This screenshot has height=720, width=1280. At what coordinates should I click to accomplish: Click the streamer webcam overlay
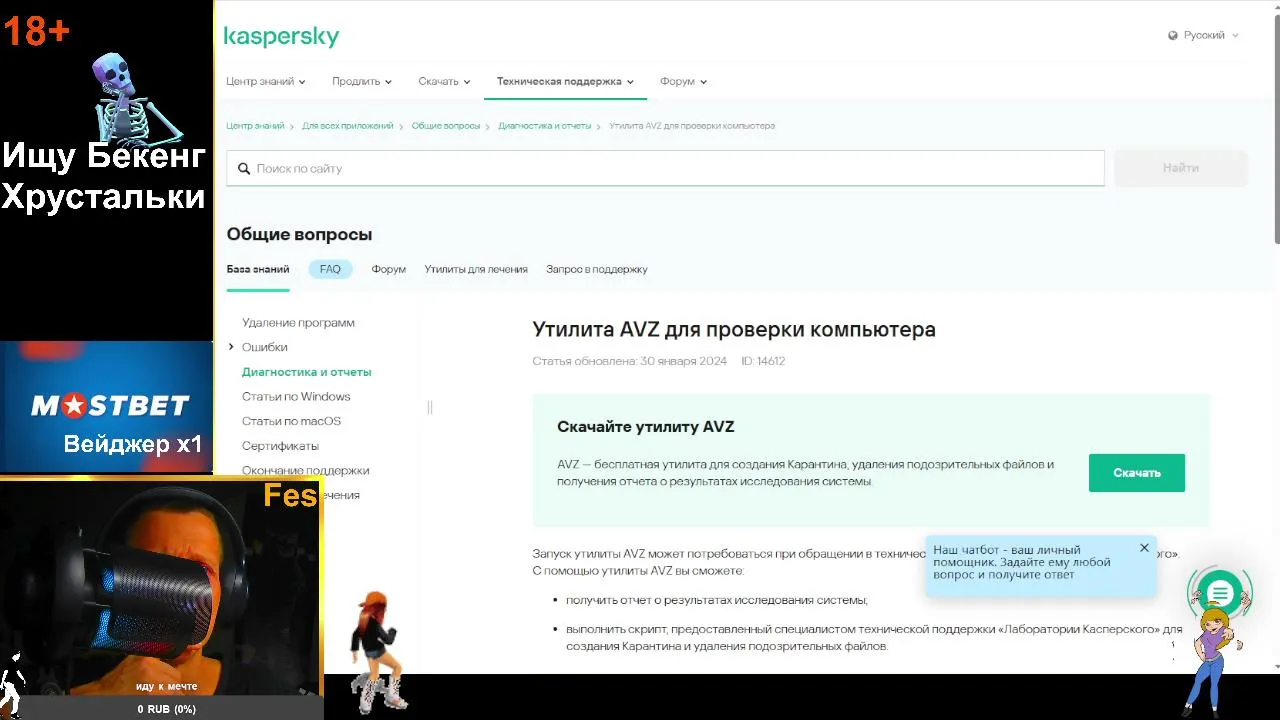[160, 598]
